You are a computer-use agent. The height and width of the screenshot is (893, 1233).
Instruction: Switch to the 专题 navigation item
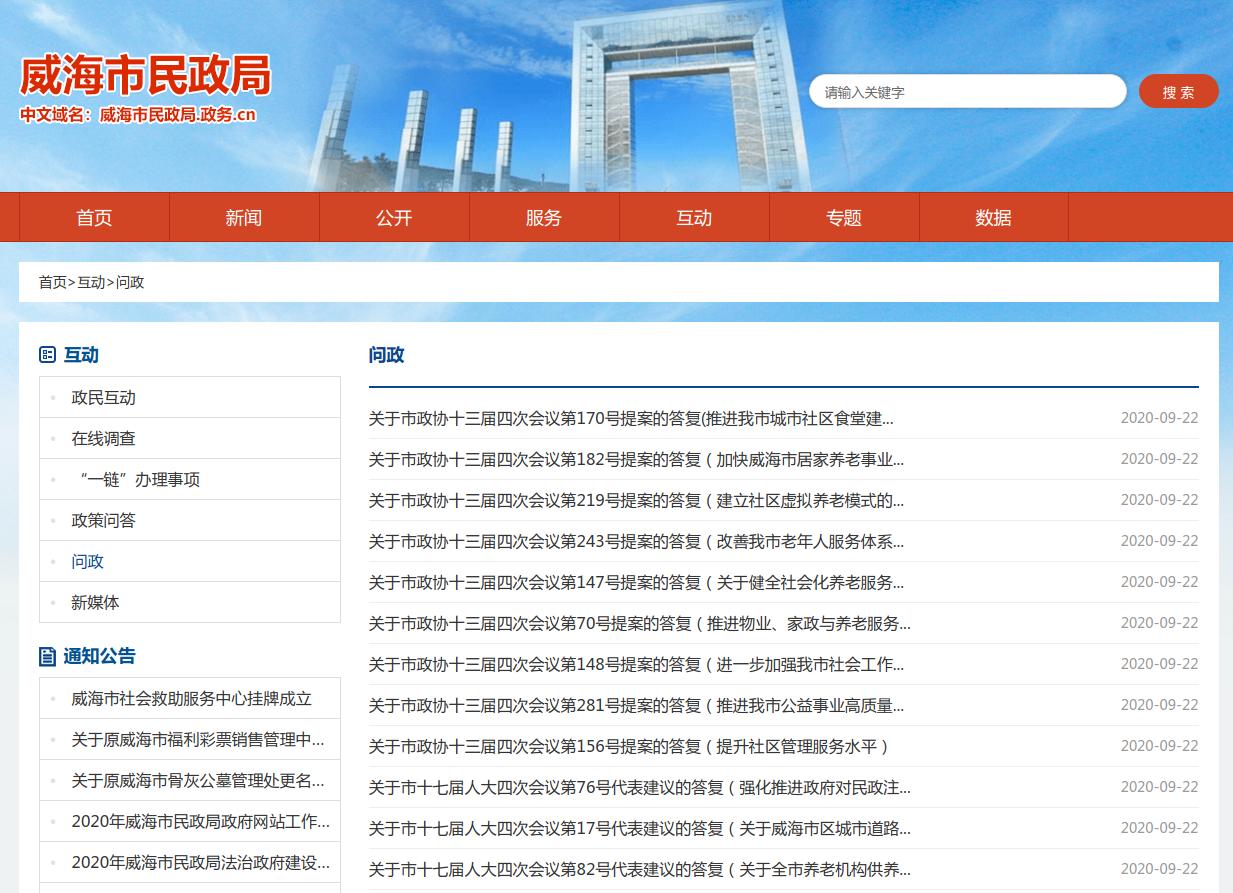(844, 218)
